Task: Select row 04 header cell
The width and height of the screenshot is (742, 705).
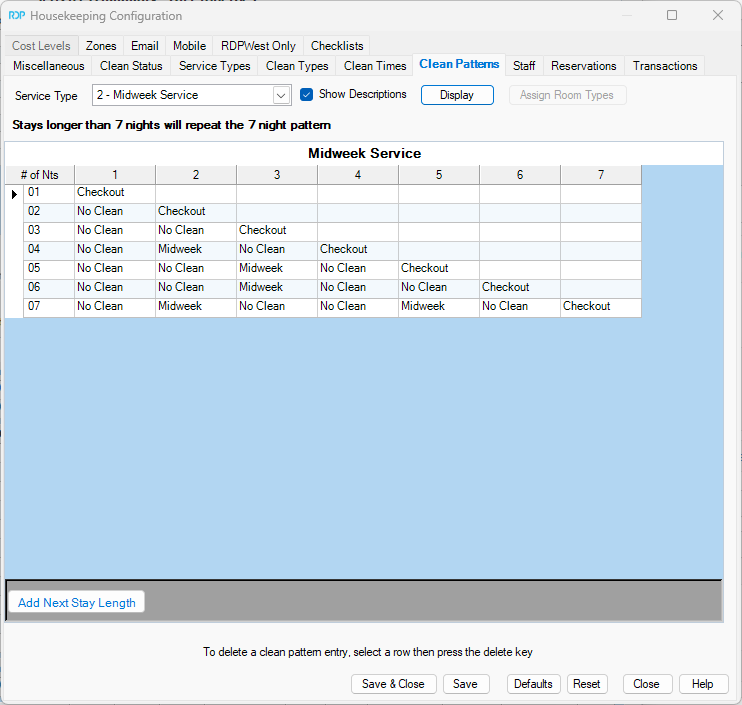Action: point(49,251)
